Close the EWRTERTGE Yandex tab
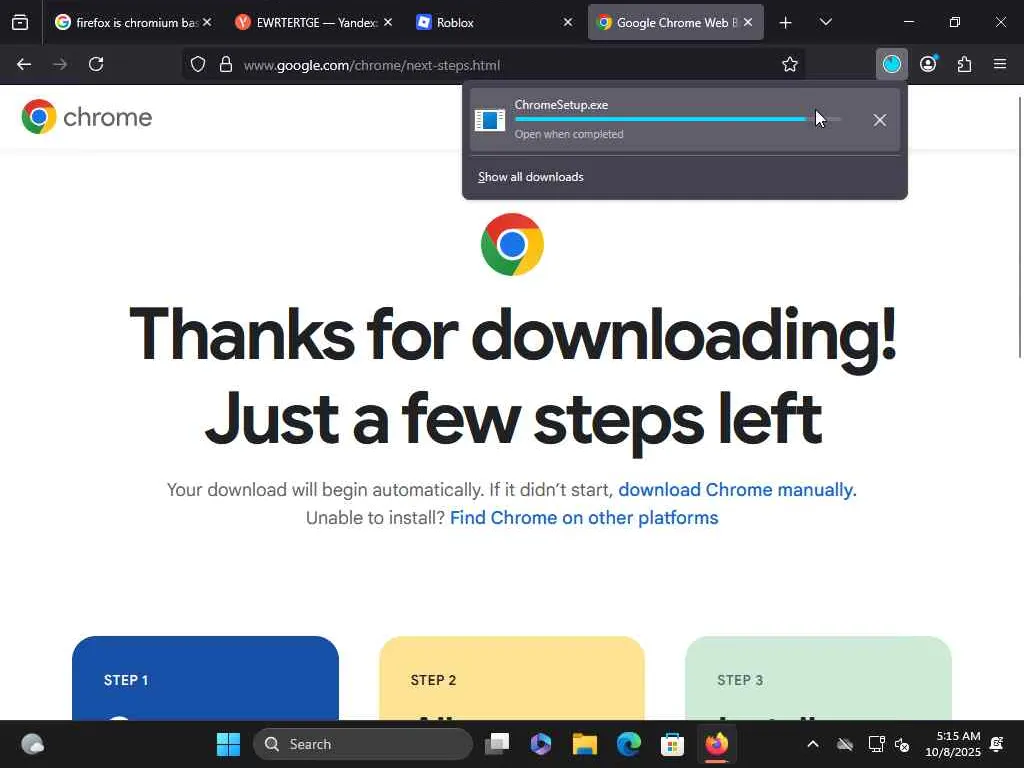The image size is (1024, 768). [388, 22]
